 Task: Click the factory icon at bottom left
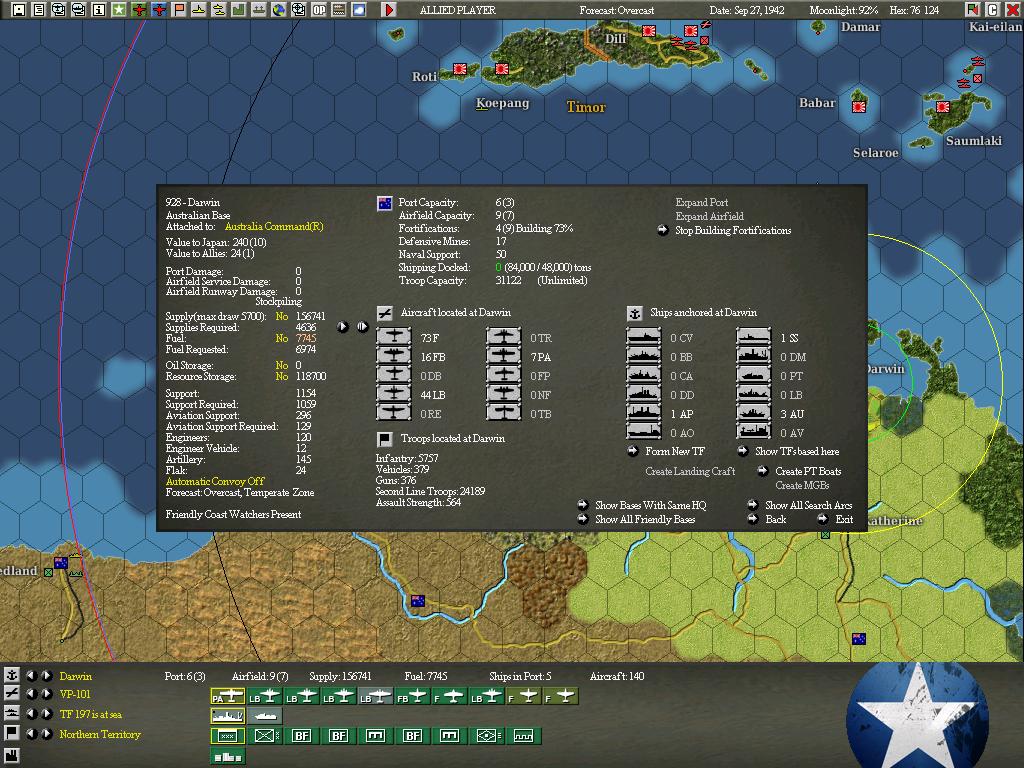coord(12,754)
